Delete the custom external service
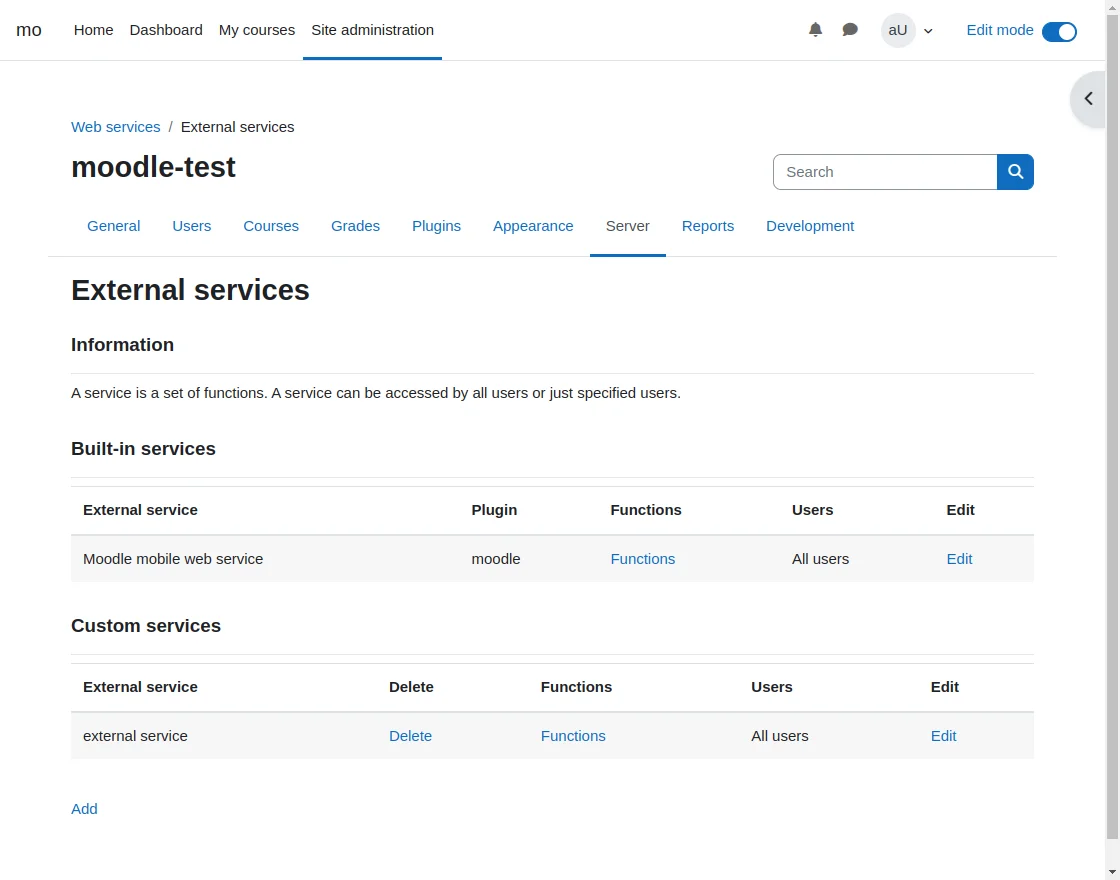The width and height of the screenshot is (1120, 880). tap(410, 736)
